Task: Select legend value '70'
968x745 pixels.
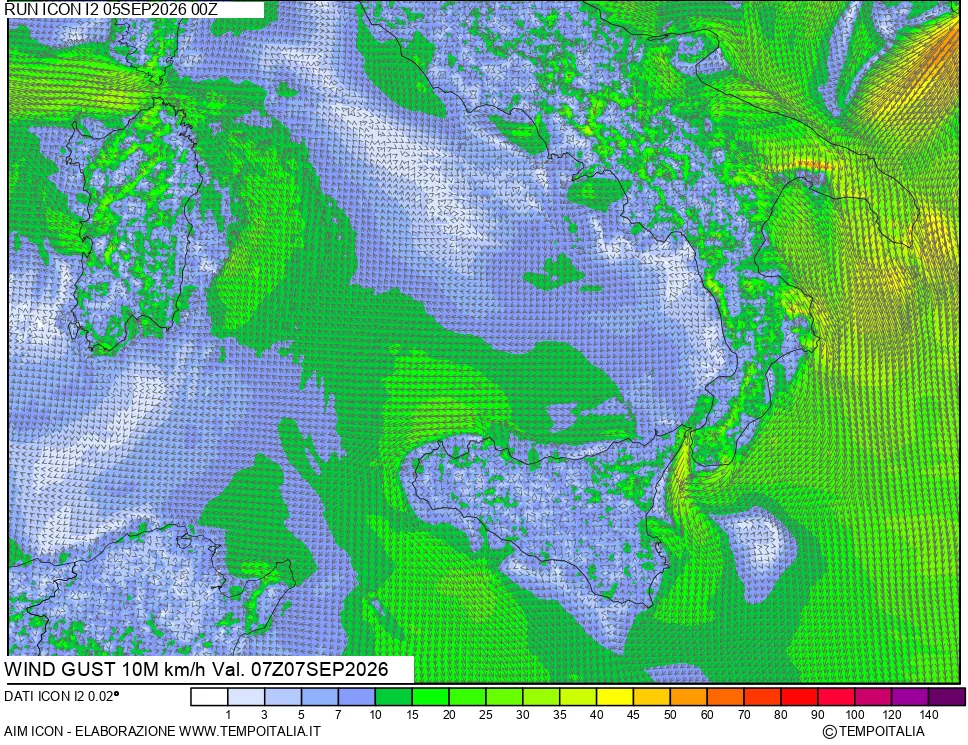Action: tap(744, 715)
